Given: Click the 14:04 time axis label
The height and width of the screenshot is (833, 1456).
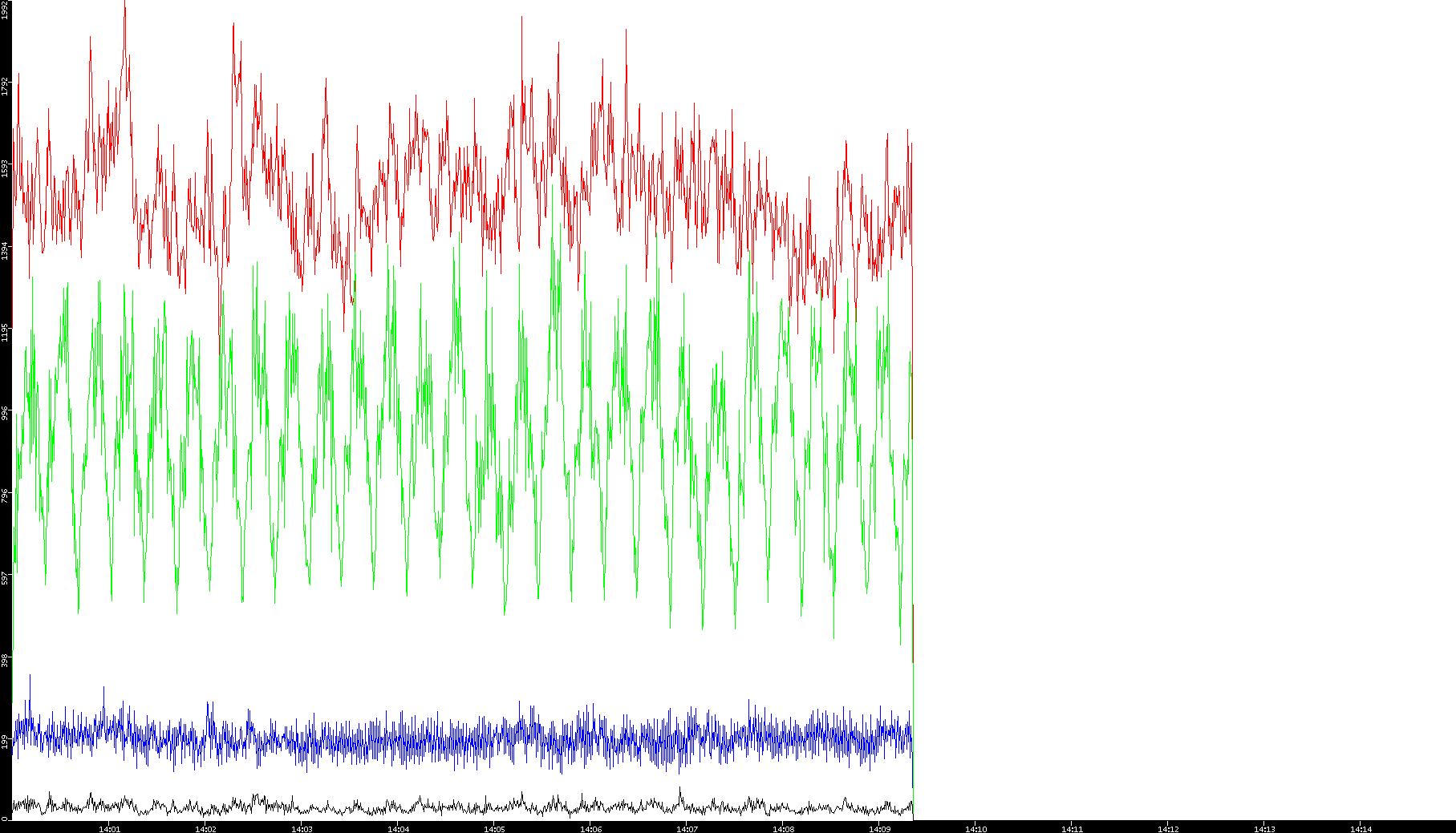Looking at the screenshot, I should coord(398,829).
